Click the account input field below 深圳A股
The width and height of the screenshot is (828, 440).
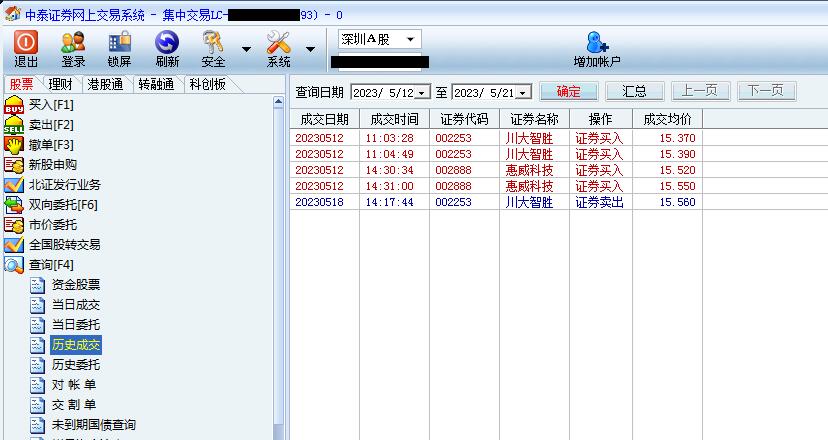tap(380, 62)
